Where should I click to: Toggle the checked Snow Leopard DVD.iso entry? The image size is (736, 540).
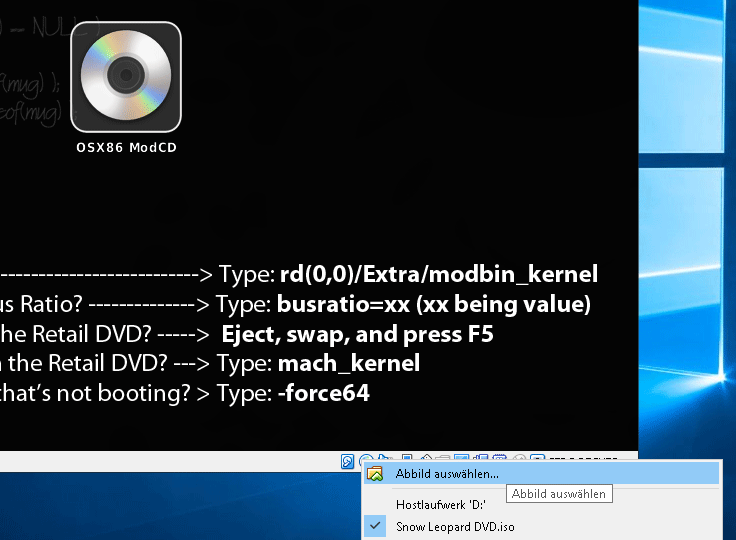[x=542, y=527]
